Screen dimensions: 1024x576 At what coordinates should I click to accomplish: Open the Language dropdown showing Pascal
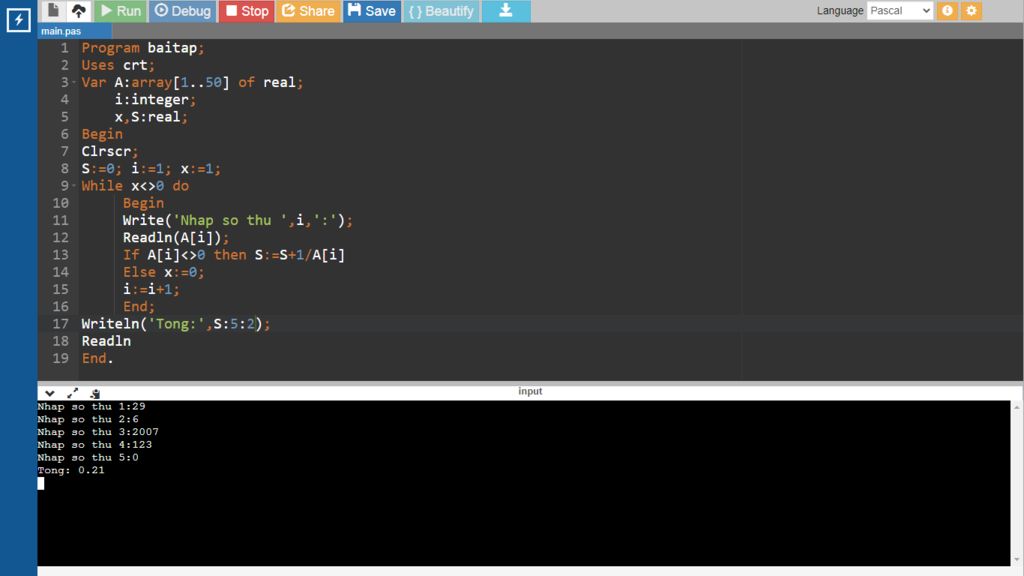pyautogui.click(x=899, y=10)
